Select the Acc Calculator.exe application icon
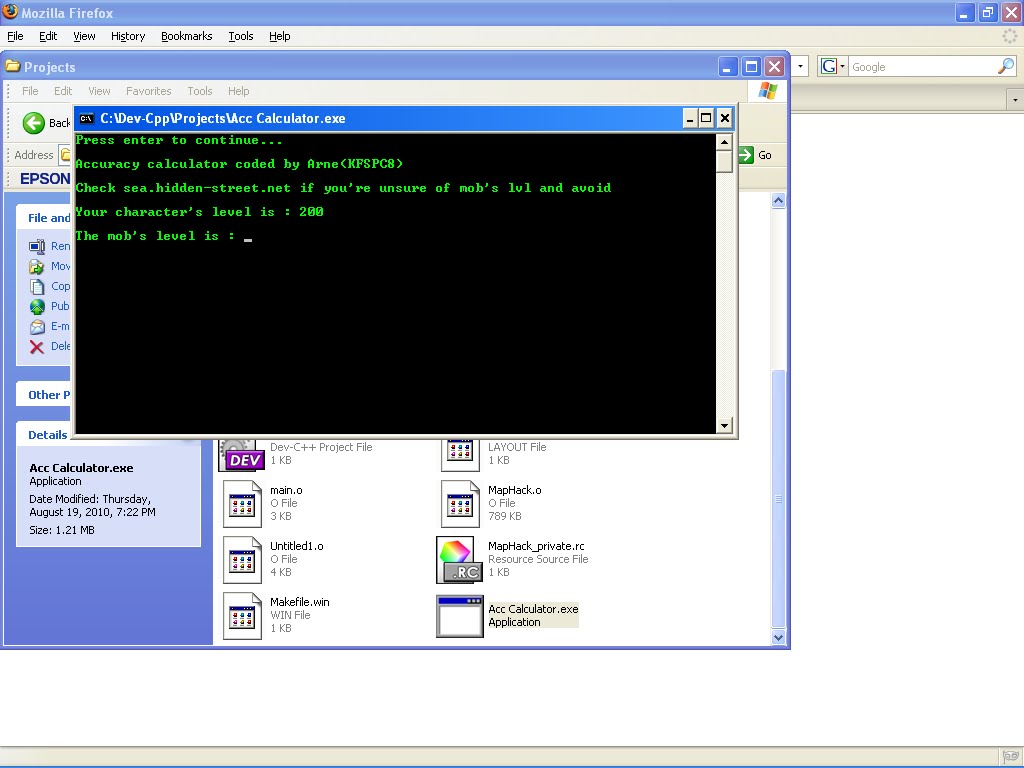 point(460,616)
